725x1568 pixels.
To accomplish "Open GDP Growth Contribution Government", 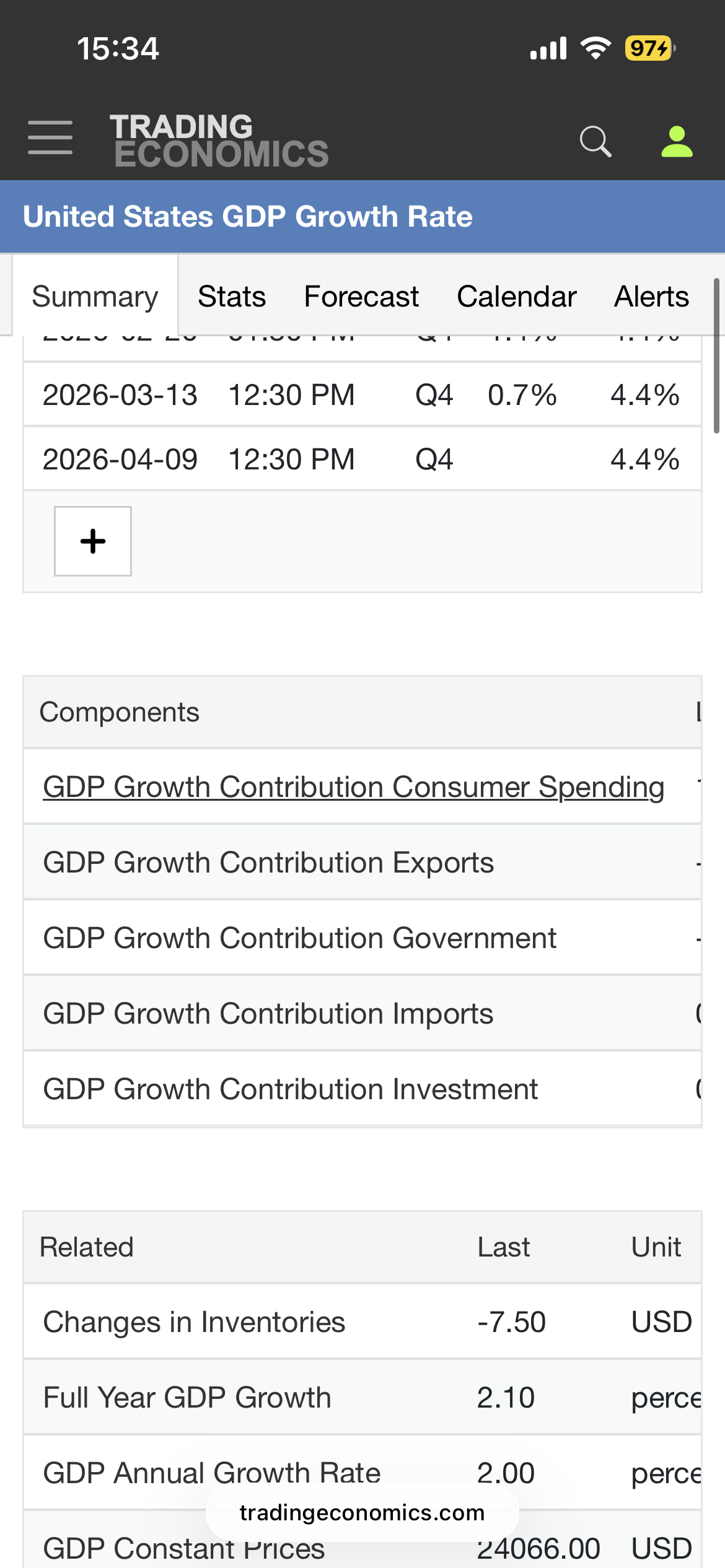I will click(x=299, y=938).
